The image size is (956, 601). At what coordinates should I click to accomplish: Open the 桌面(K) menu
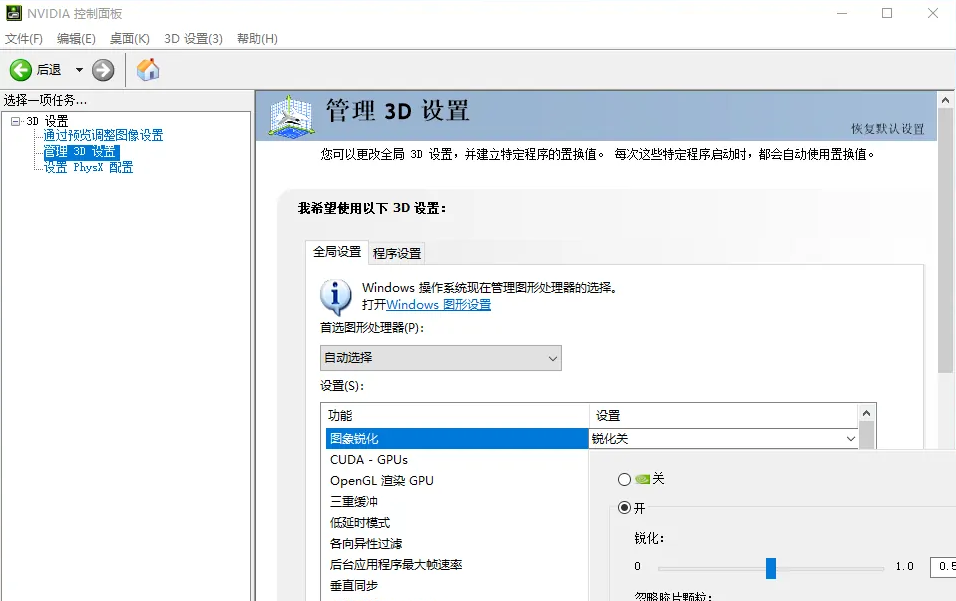(x=129, y=38)
